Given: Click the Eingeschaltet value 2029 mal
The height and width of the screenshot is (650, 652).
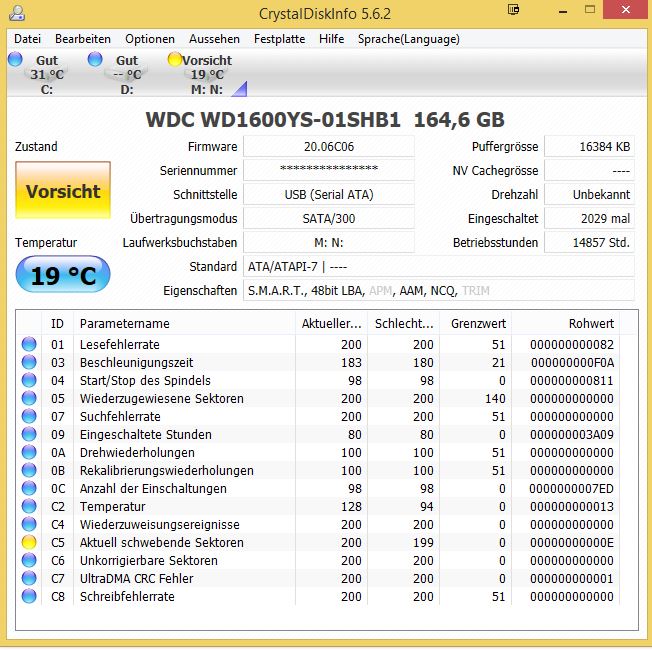Looking at the screenshot, I should [590, 218].
